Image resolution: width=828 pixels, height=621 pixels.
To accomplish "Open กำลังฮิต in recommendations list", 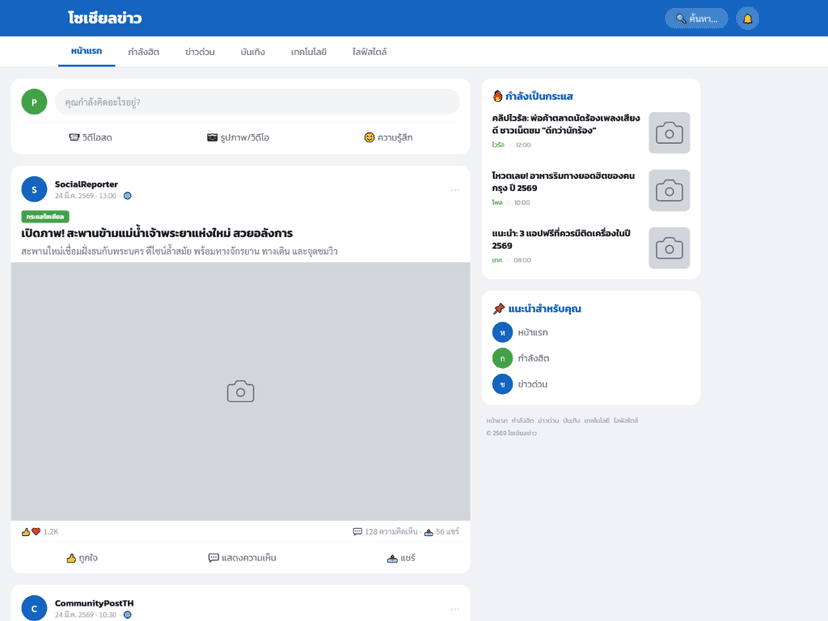I will [533, 359].
